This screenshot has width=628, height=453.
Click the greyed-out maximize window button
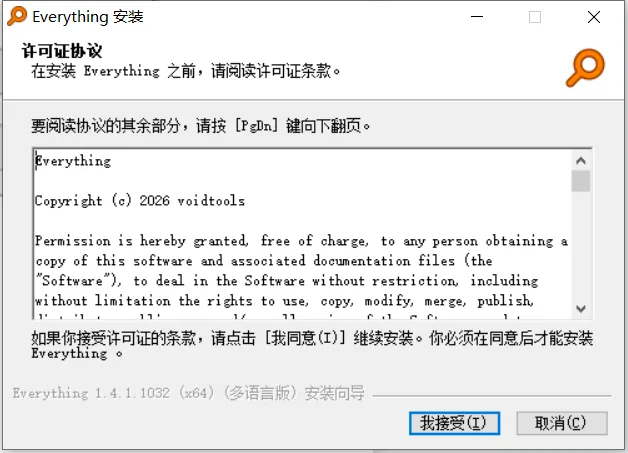535,17
